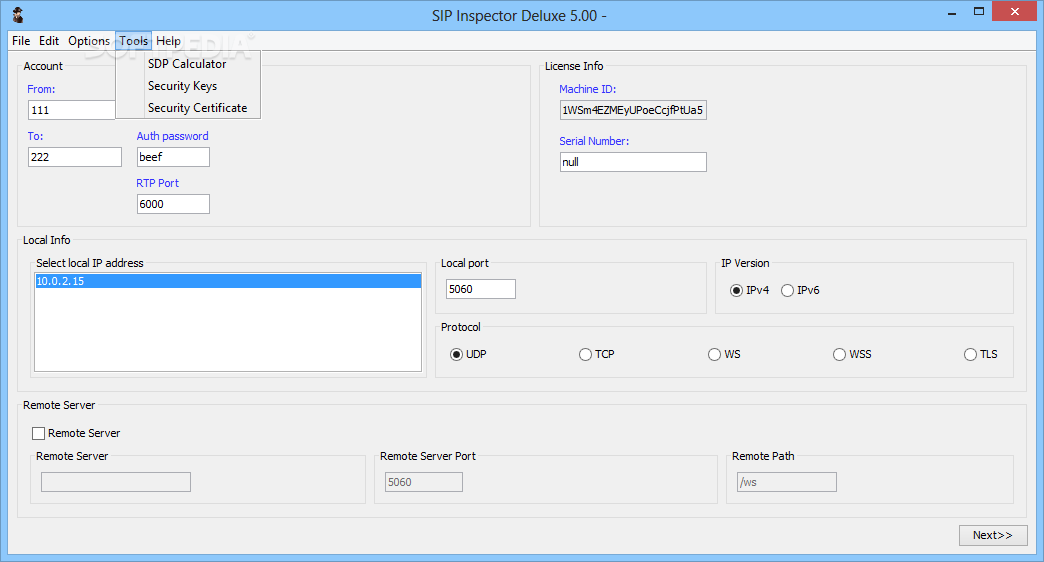1044x562 pixels.
Task: Click the SIP Inspector app icon in title bar
Action: [18, 15]
